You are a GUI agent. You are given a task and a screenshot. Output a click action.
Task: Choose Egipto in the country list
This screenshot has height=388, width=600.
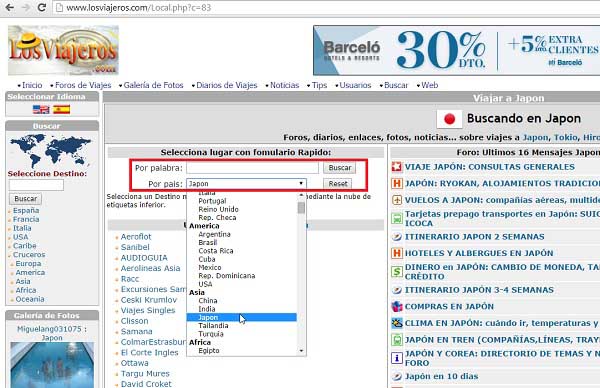click(209, 351)
